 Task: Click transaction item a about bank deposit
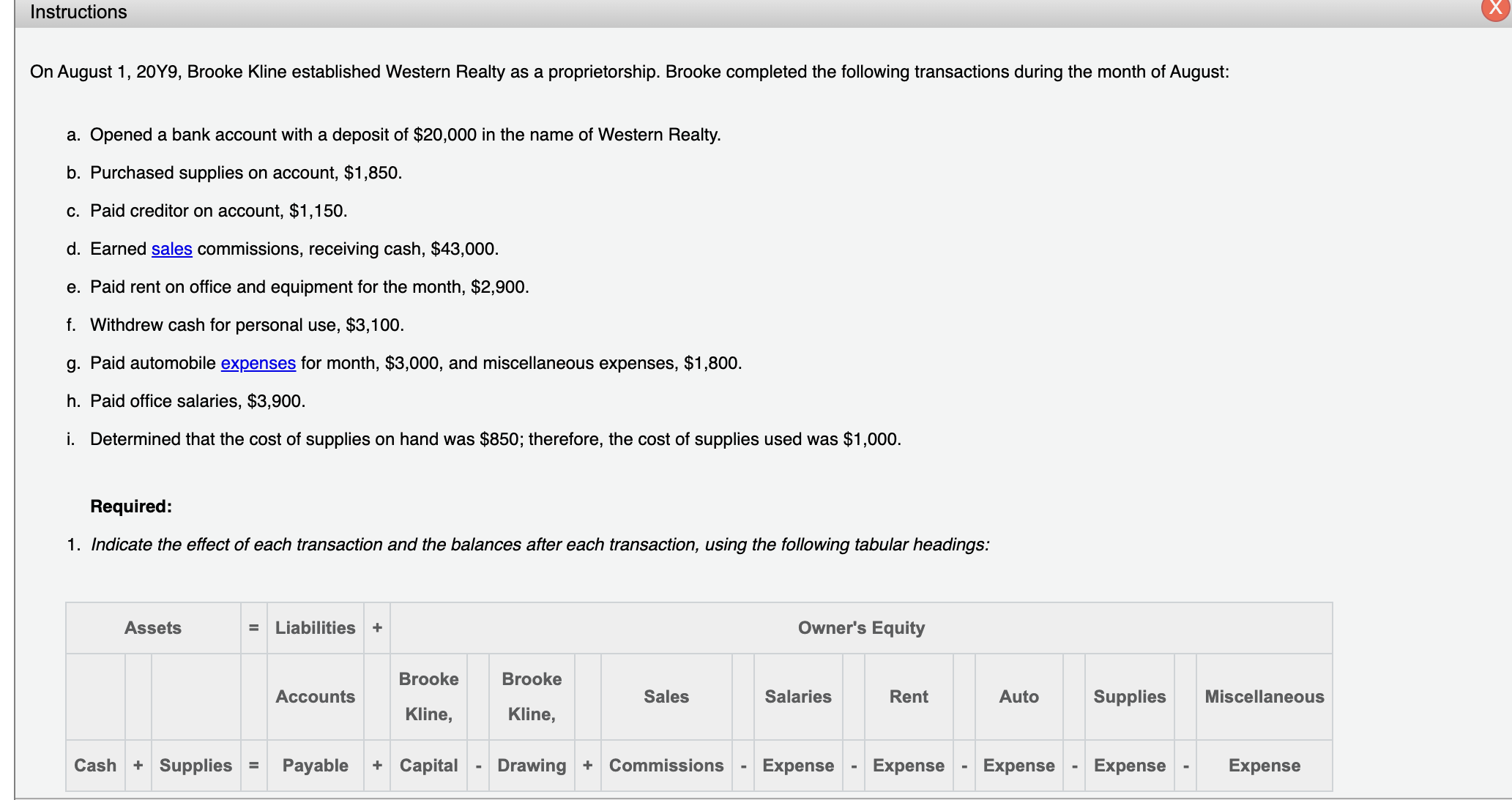click(x=405, y=135)
